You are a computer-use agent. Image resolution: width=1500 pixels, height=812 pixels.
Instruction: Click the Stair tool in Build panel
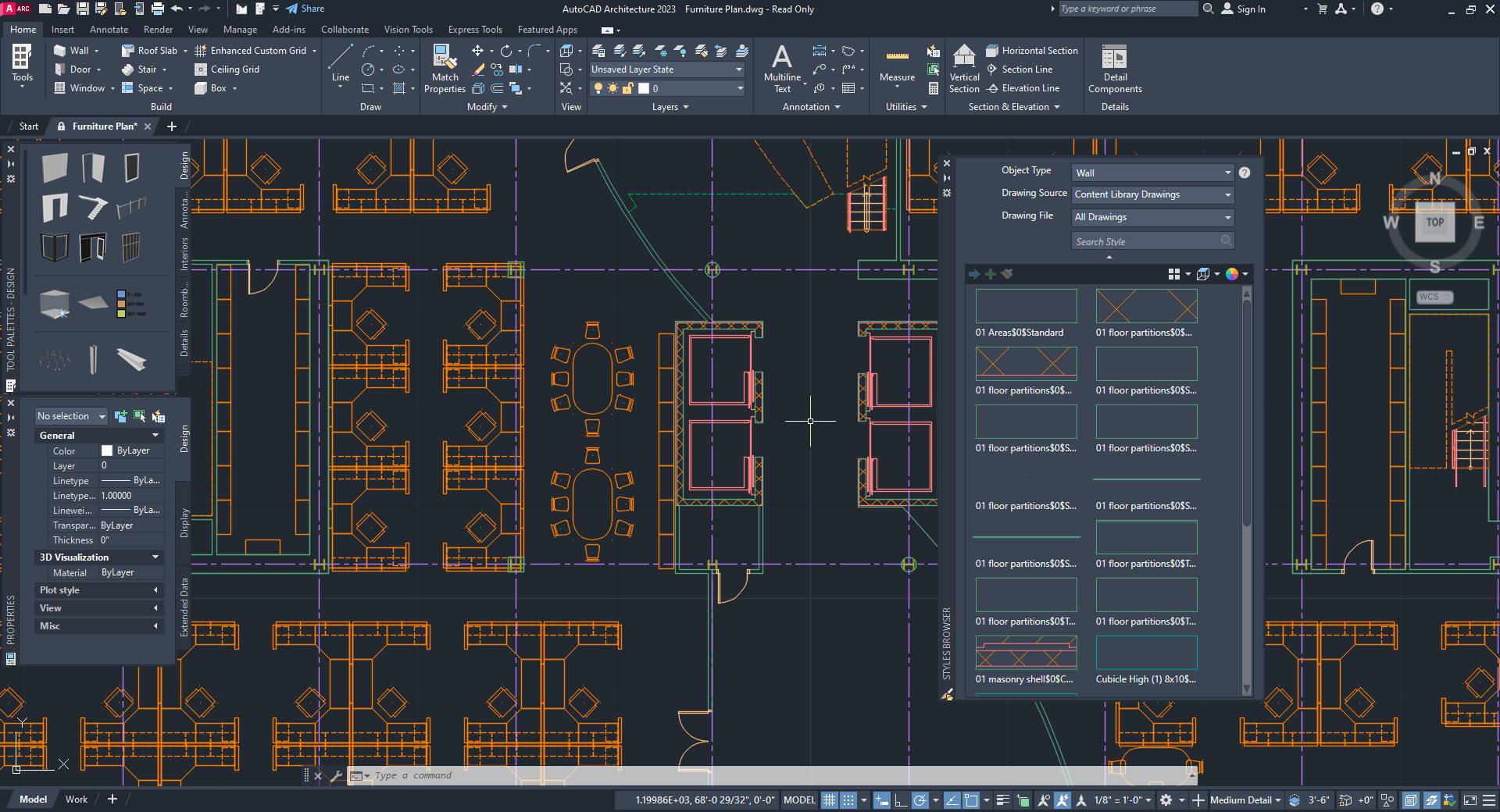(x=140, y=69)
